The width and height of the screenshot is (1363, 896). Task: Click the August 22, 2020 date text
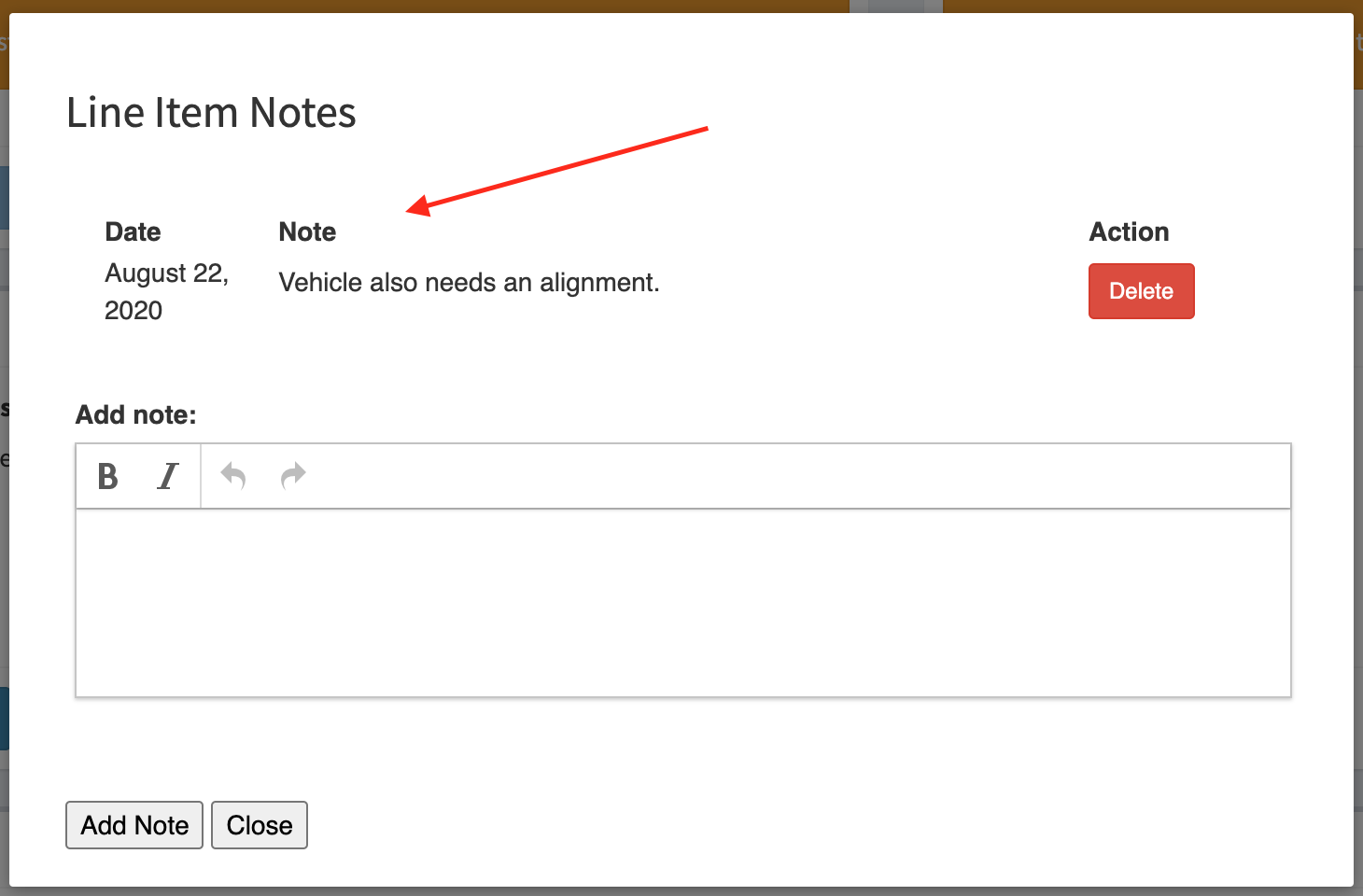[x=167, y=291]
